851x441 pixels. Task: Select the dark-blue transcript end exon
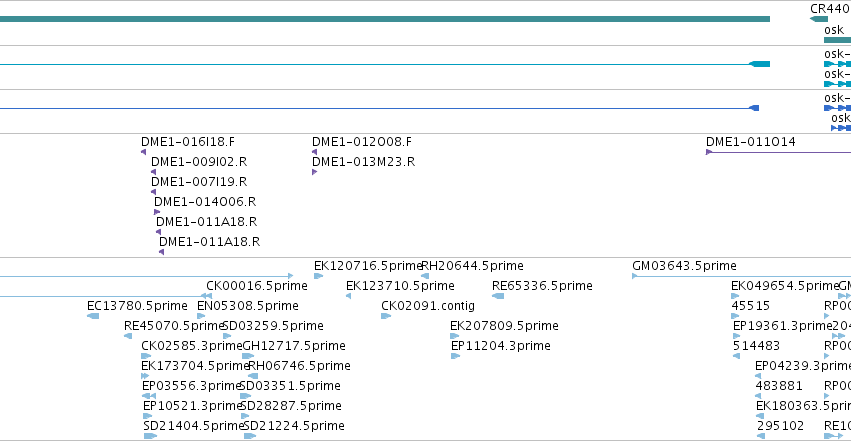(x=754, y=108)
